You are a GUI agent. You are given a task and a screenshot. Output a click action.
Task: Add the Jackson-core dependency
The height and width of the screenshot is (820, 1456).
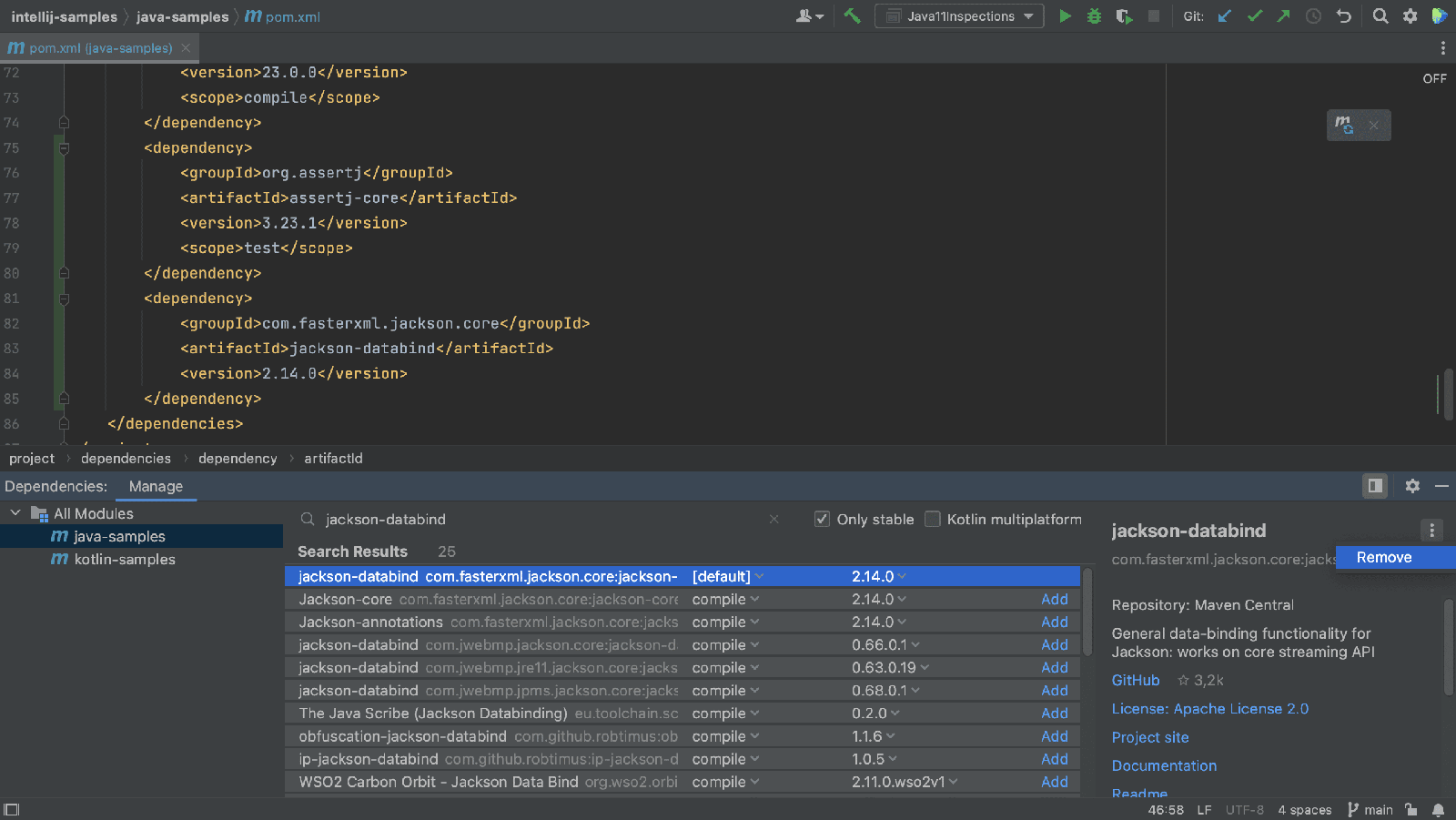pyautogui.click(x=1055, y=599)
